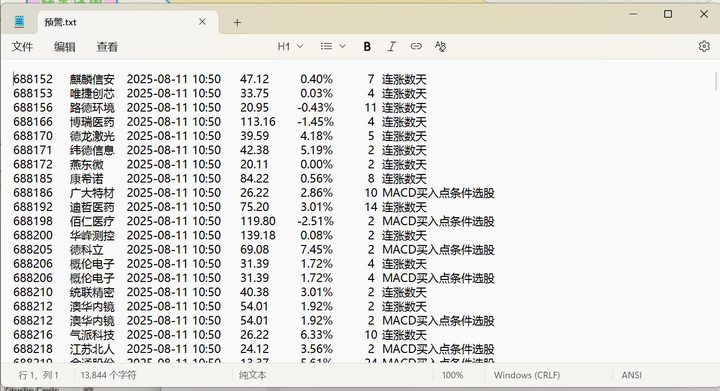Click stock name 统联精密
Viewport: 720px width, 391px height.
pos(92,292)
